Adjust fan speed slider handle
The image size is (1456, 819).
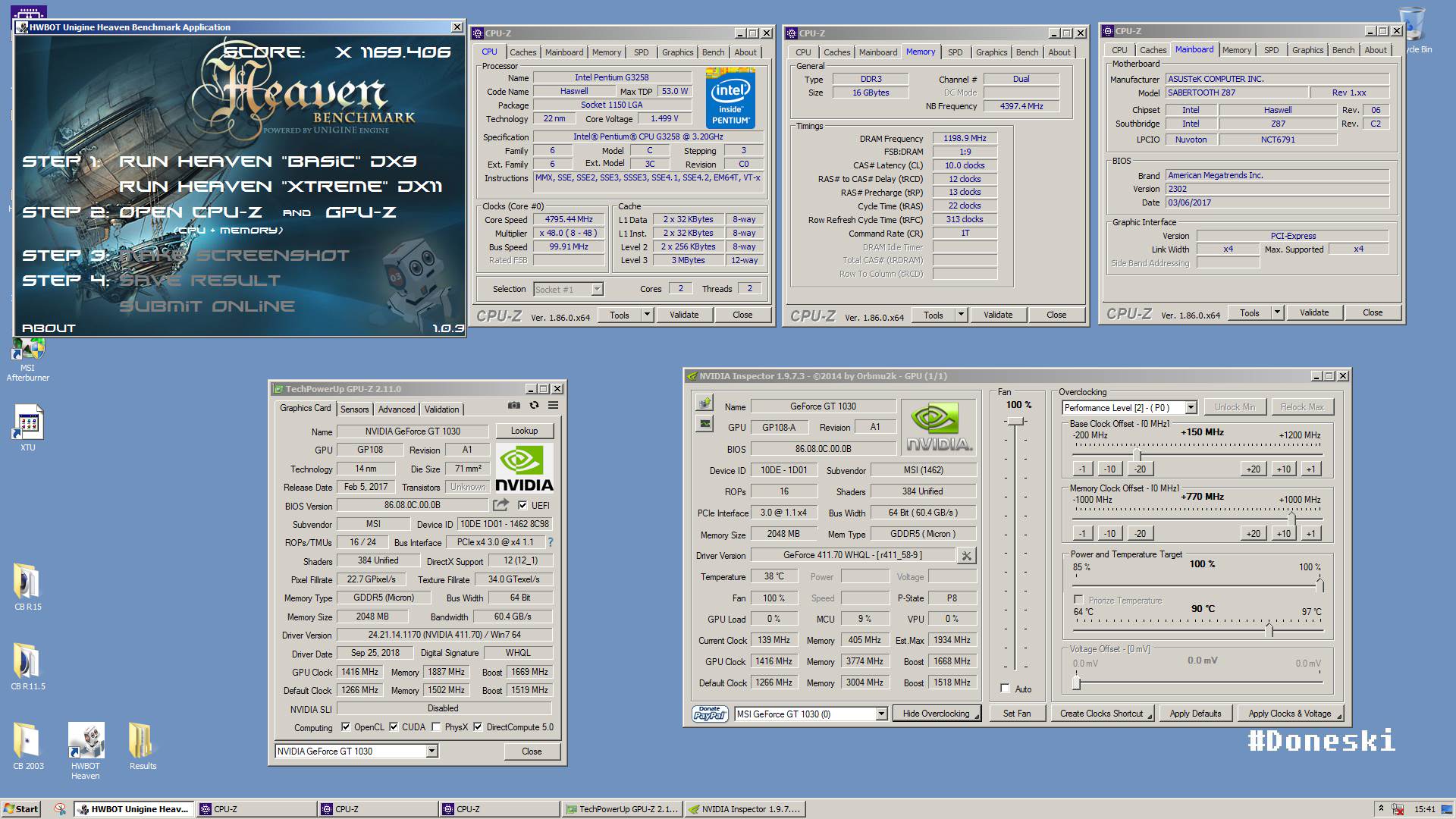click(1016, 421)
